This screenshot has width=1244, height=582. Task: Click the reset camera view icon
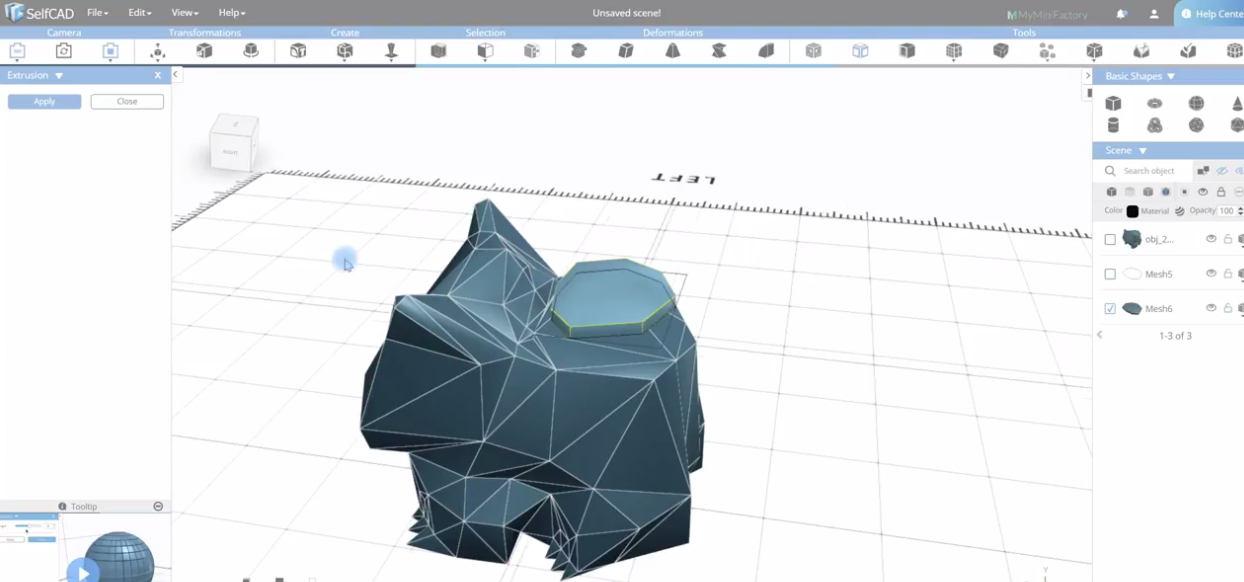click(64, 51)
